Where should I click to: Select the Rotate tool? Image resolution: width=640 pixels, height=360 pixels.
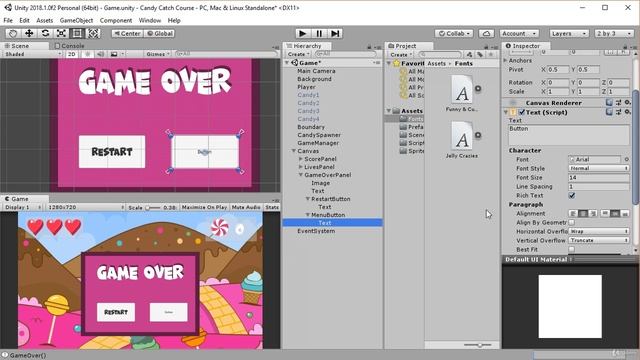point(45,33)
